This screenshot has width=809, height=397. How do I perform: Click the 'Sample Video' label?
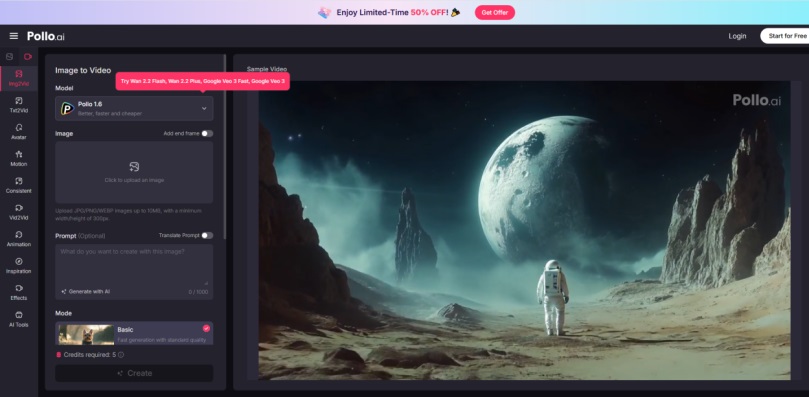point(267,69)
